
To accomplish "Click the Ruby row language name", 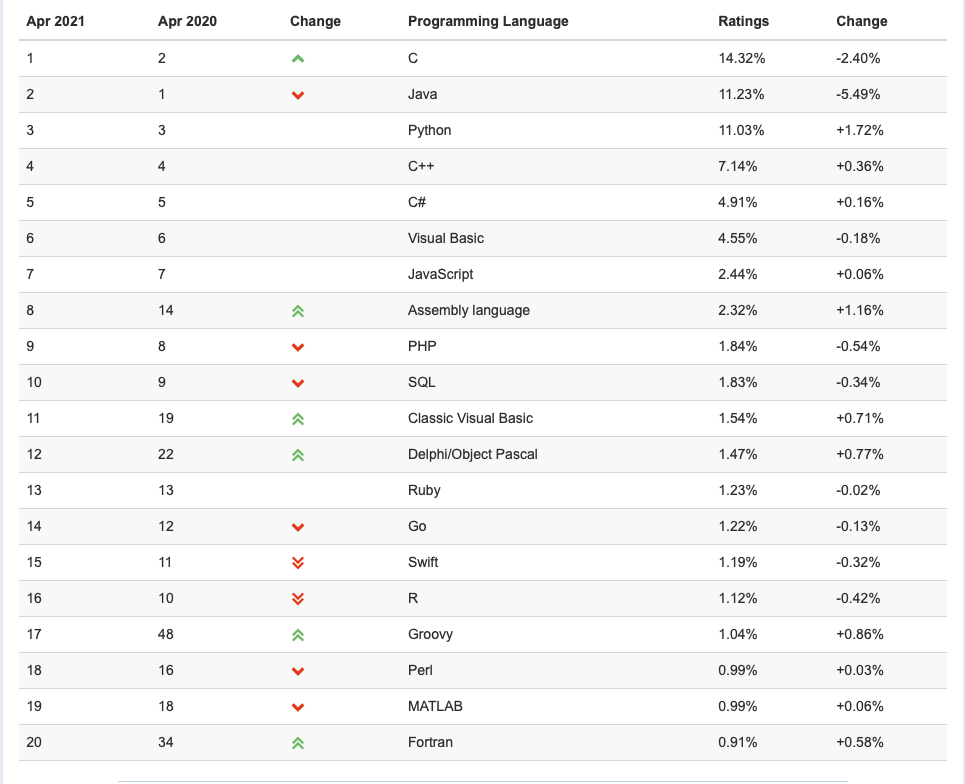I will point(424,490).
